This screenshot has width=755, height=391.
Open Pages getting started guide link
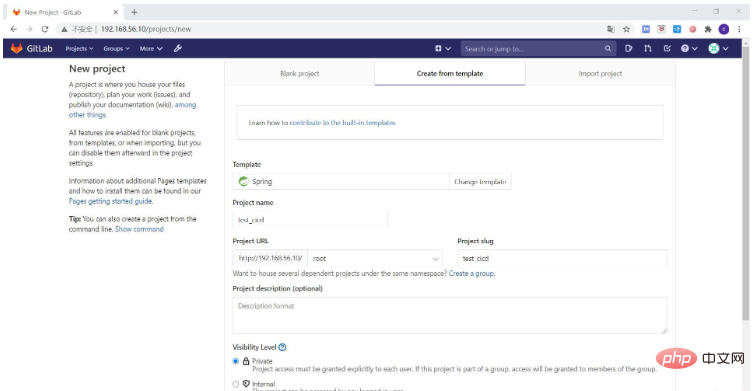[x=110, y=201]
